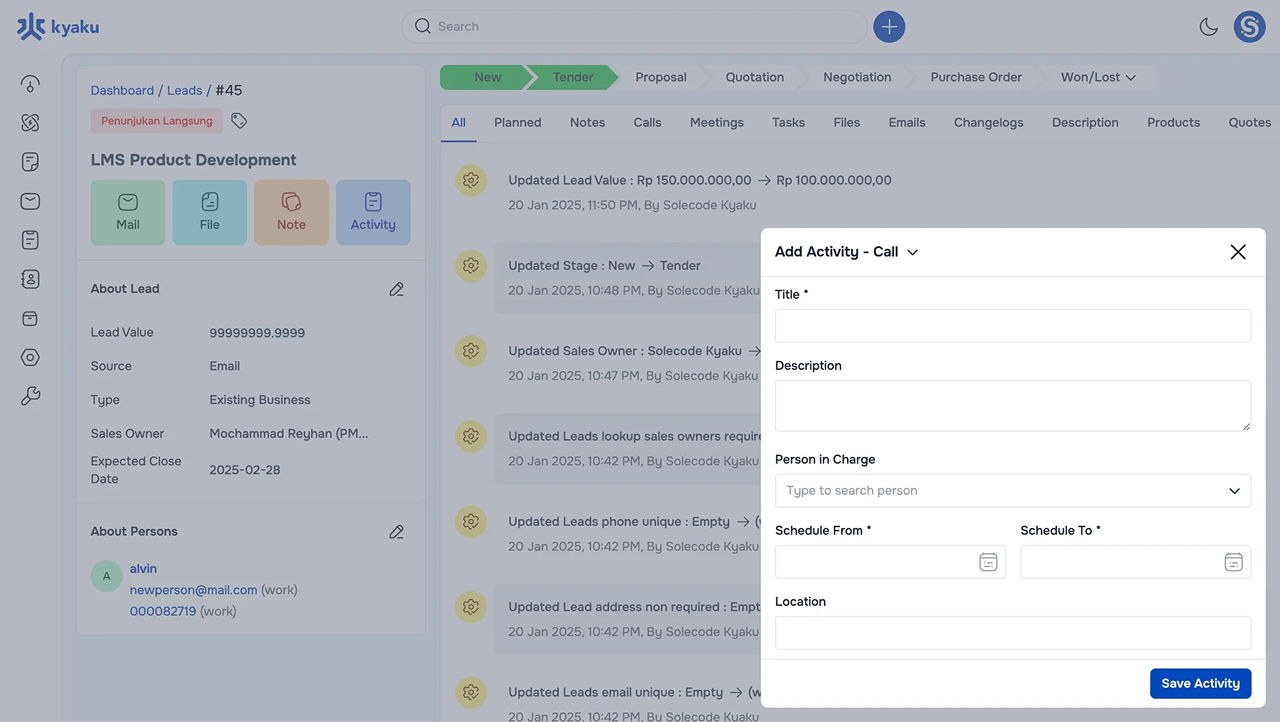Switch to the Emails tab

pyautogui.click(x=907, y=122)
